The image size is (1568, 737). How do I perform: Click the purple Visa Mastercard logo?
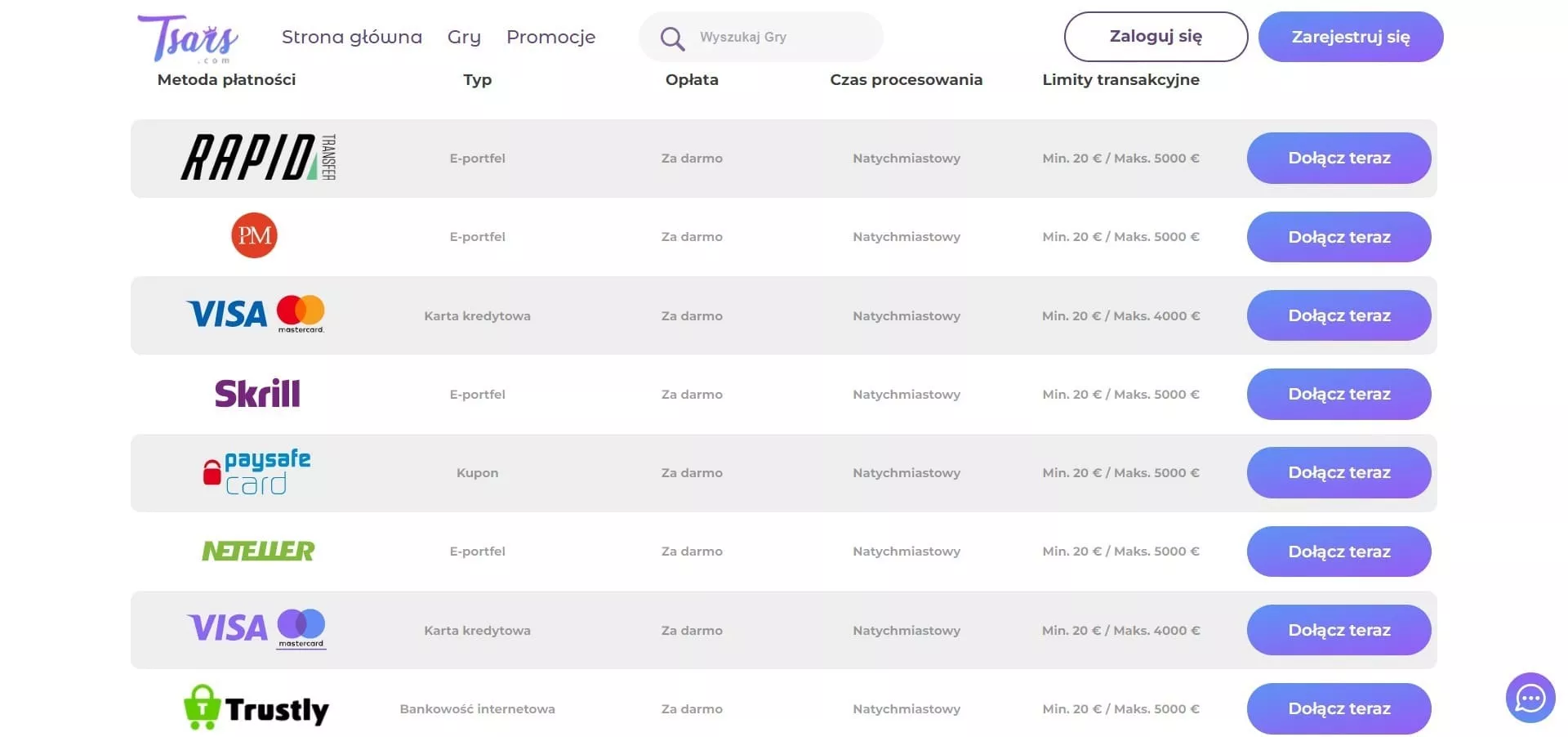click(x=256, y=628)
